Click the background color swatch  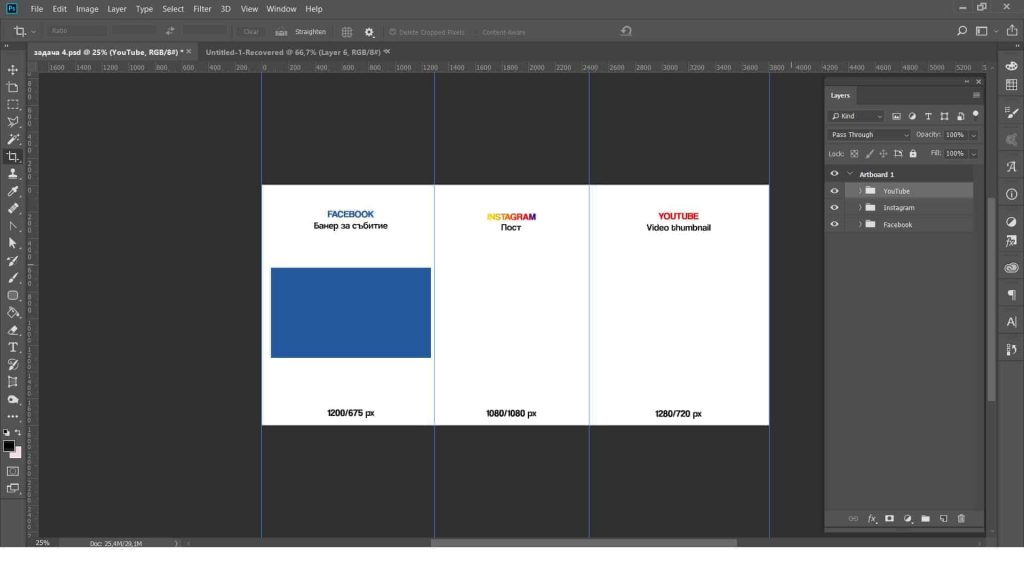tap(17, 453)
